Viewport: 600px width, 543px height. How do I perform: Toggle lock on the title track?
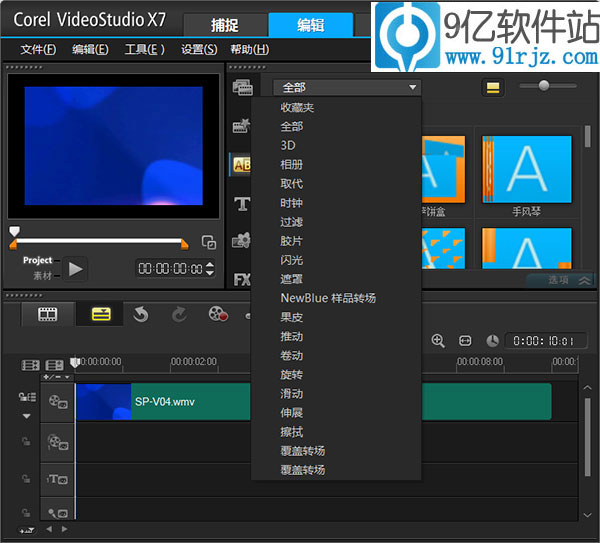(26, 479)
